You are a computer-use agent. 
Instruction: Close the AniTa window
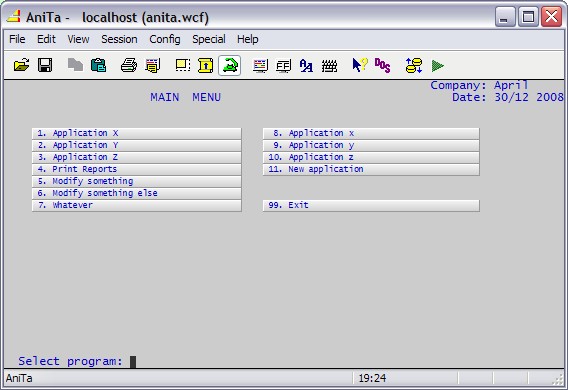pos(551,17)
